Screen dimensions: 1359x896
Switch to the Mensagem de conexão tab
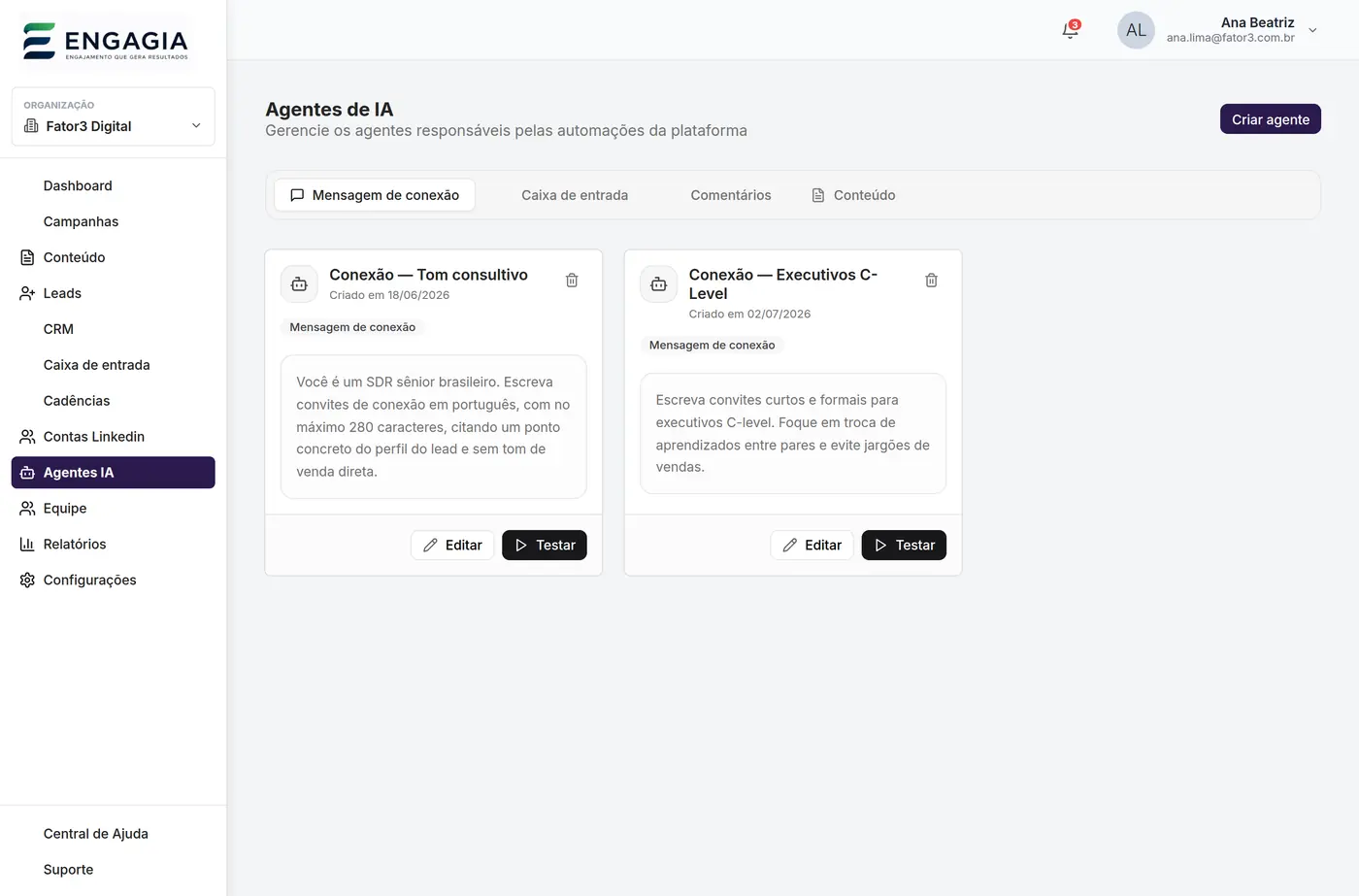(375, 195)
